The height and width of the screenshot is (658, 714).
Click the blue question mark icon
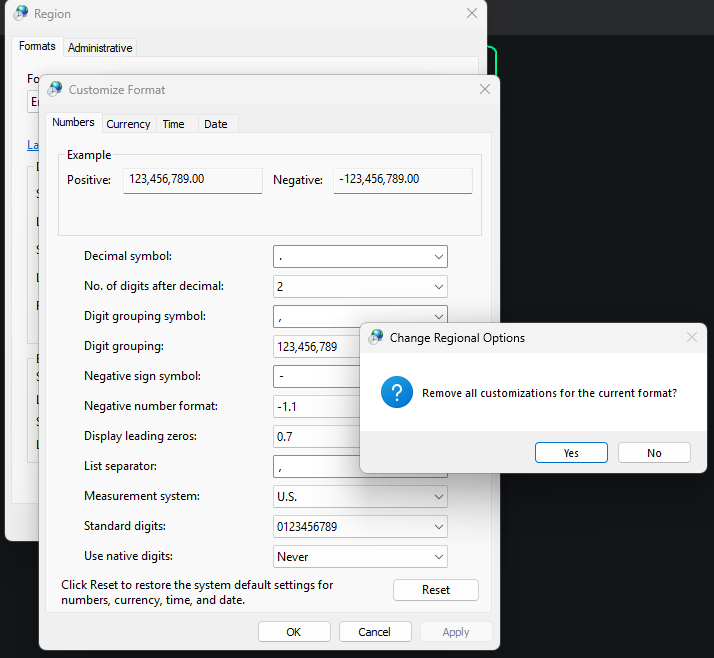[397, 393]
